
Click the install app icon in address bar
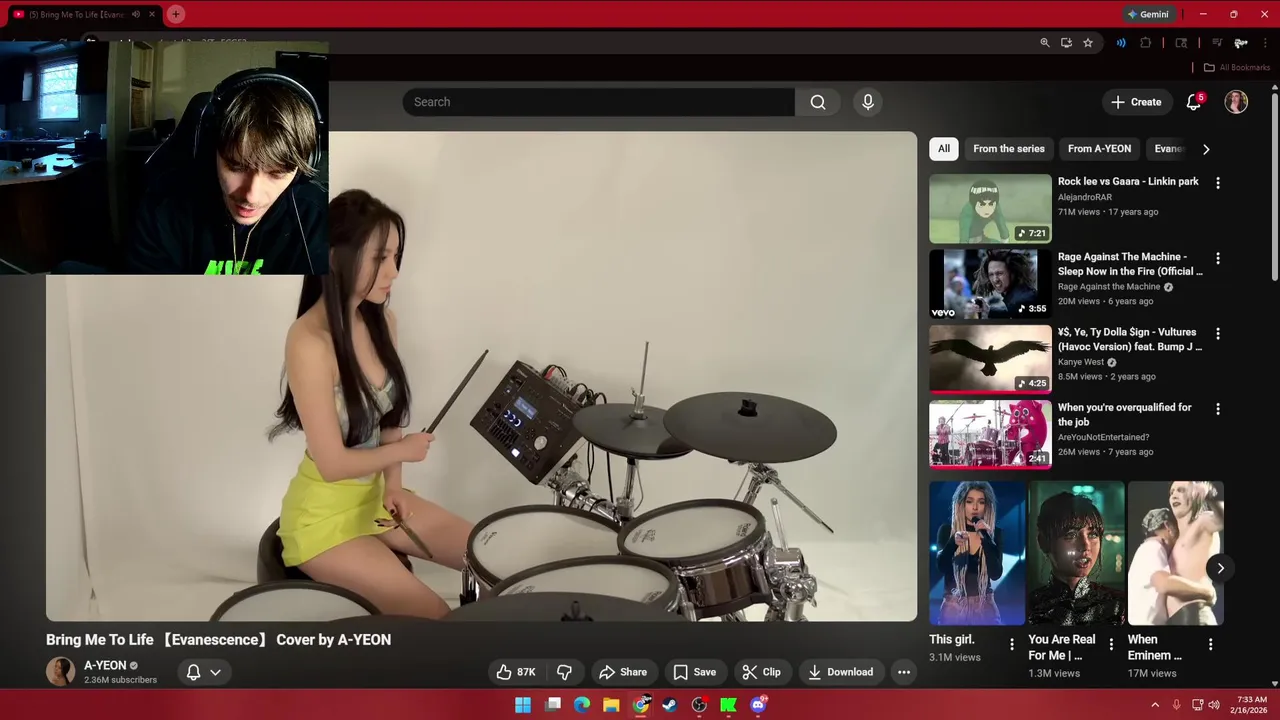[x=1066, y=43]
